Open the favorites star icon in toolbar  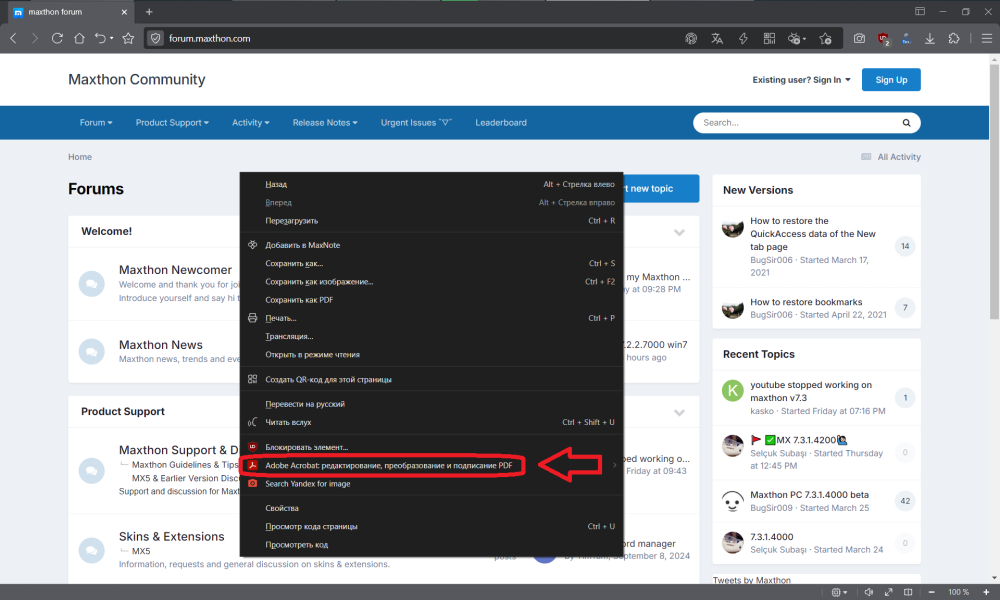[128, 38]
